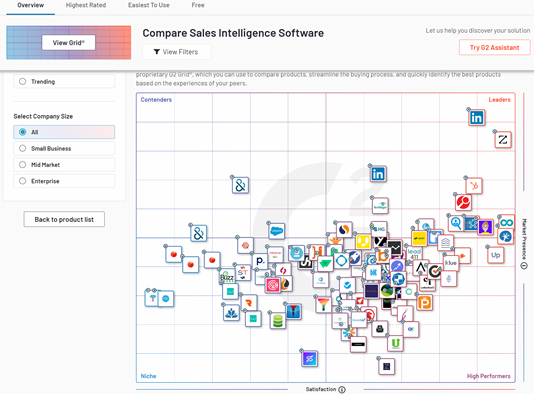Open the Oracle logo marker
This screenshot has height=394, width=534.
click(x=275, y=254)
